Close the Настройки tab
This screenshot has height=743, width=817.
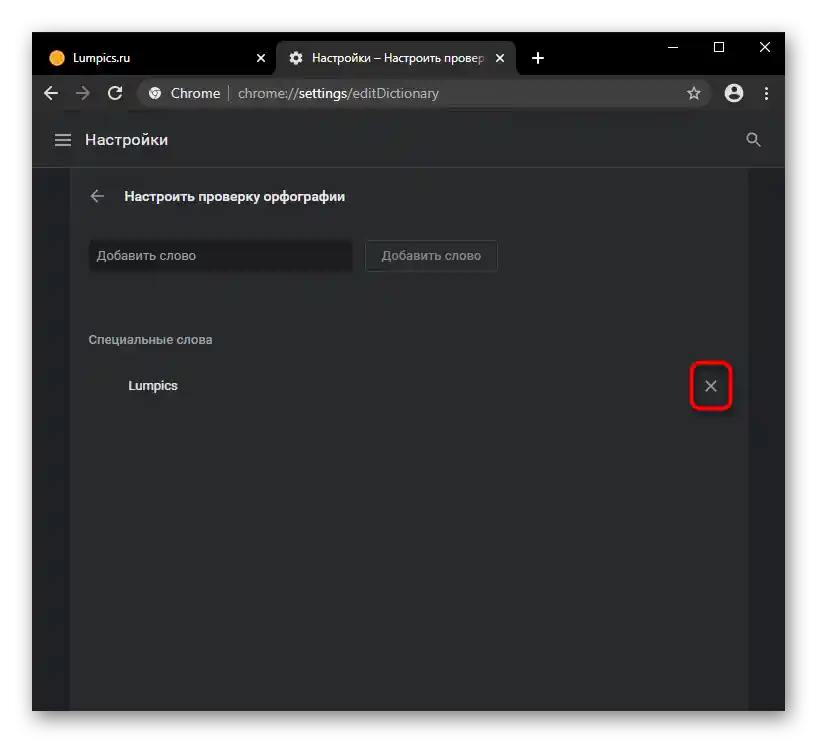500,58
